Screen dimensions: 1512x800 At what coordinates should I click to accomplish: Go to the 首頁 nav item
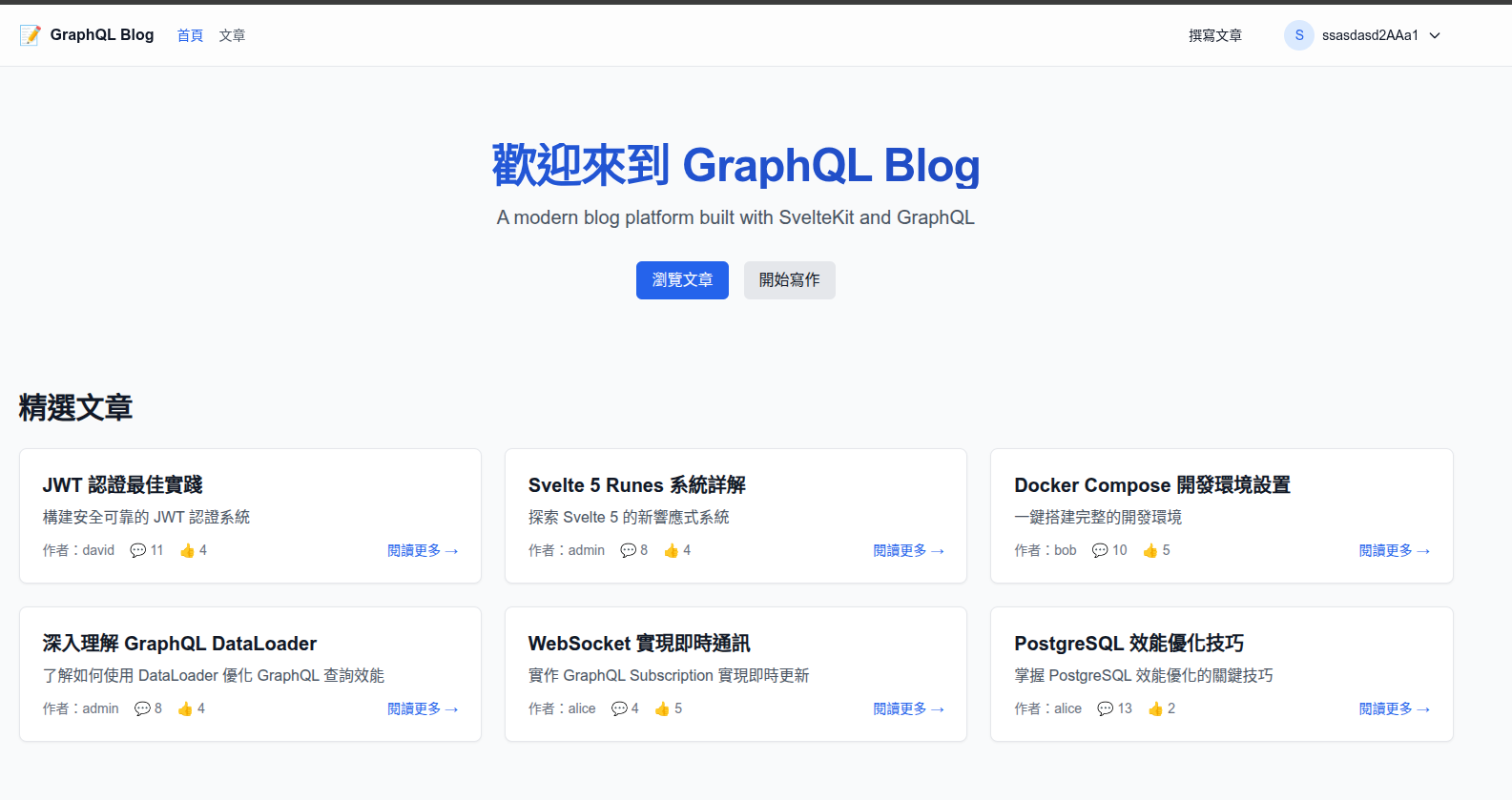(x=190, y=35)
